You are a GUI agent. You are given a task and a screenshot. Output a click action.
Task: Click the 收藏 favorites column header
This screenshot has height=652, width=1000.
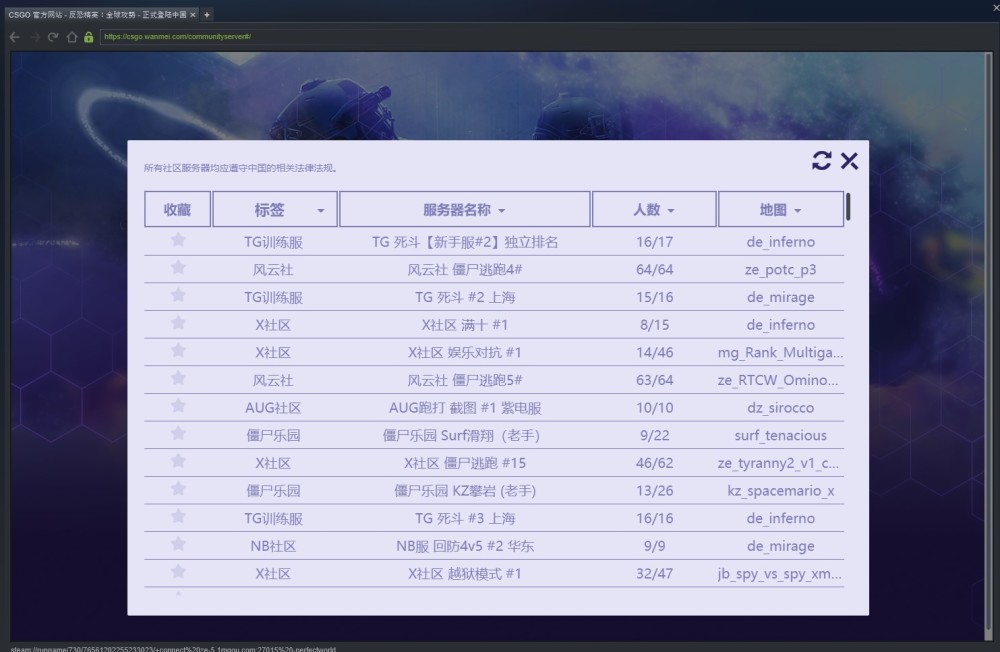tap(177, 209)
